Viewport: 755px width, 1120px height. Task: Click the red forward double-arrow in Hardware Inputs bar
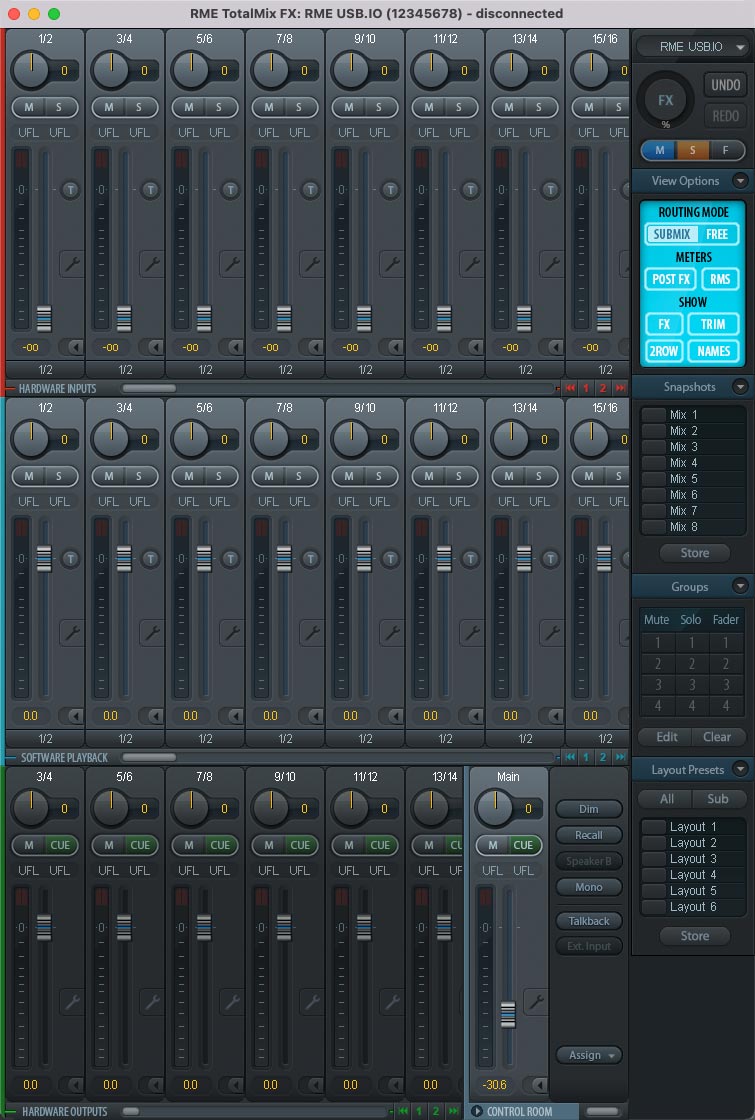point(620,388)
